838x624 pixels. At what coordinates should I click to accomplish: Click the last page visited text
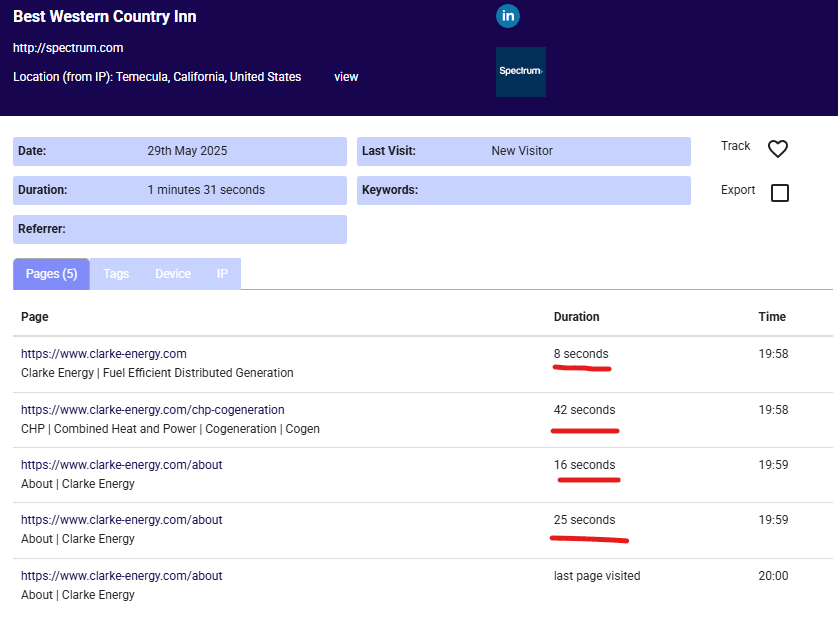[597, 576]
